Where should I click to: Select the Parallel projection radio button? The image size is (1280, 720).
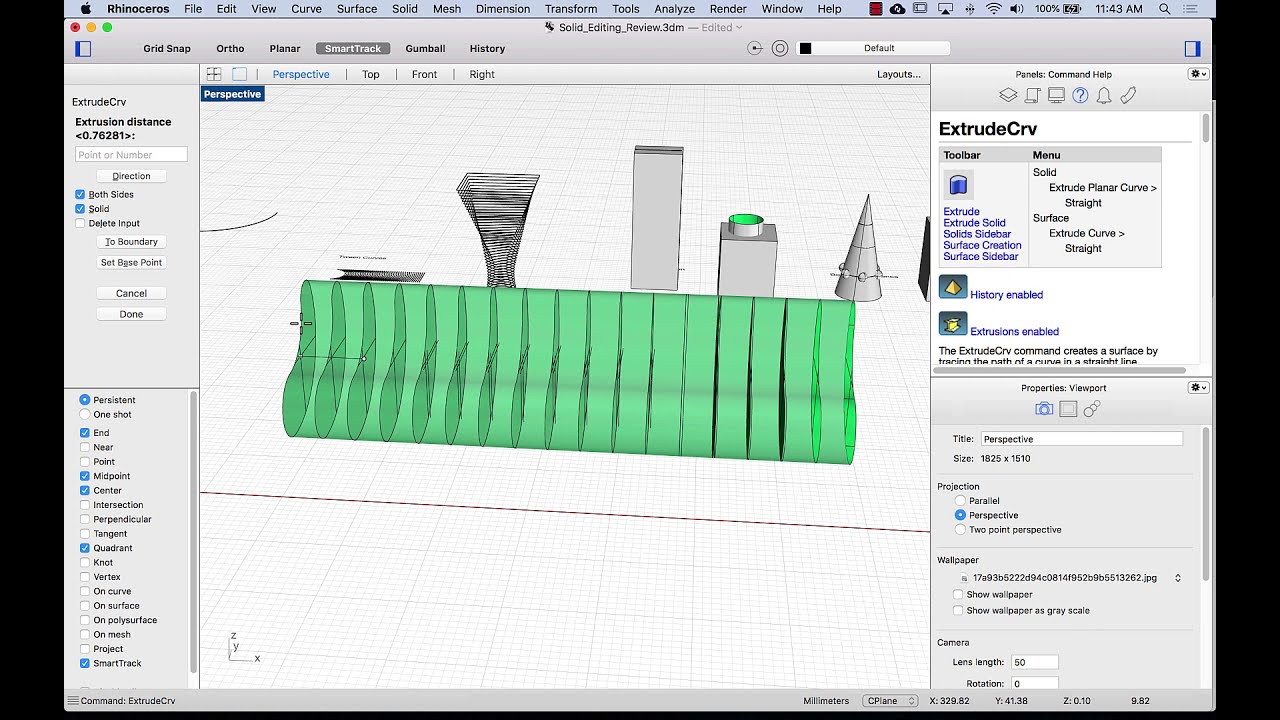coord(960,501)
